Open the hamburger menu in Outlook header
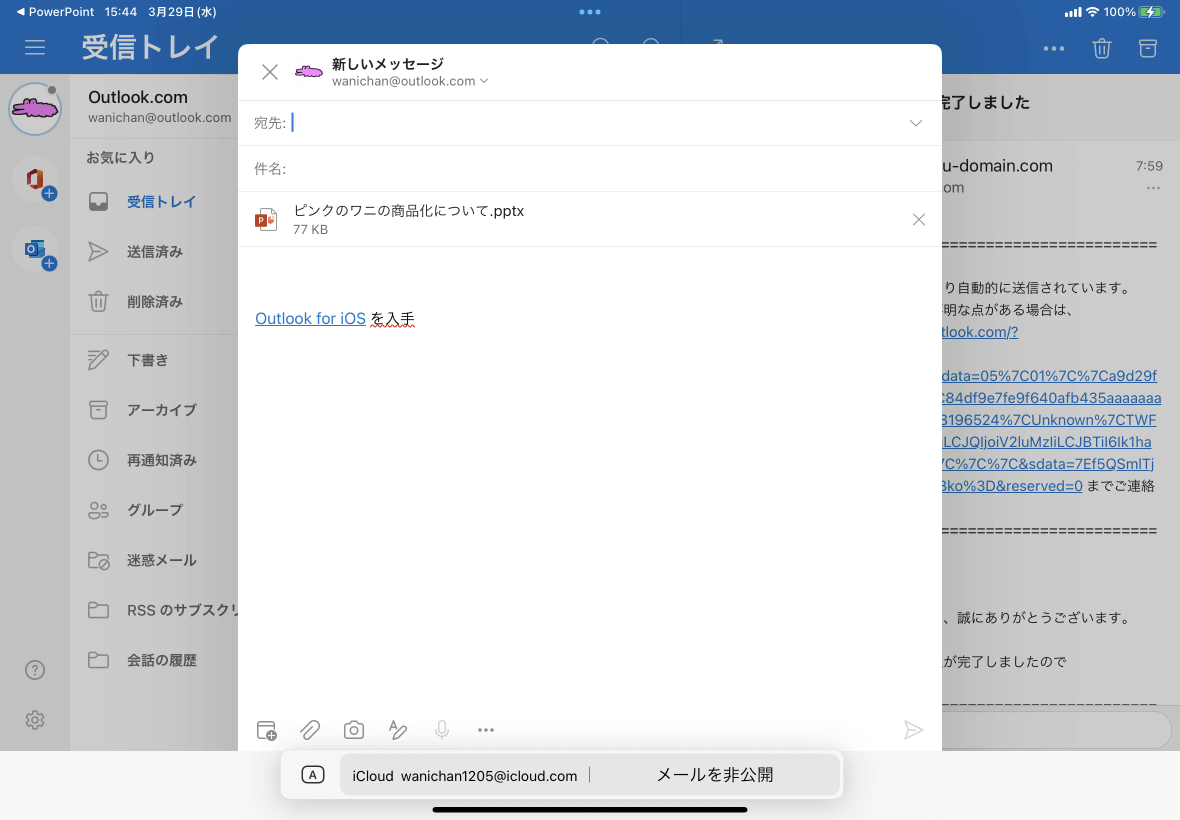The height and width of the screenshot is (820, 1180). tap(35, 47)
